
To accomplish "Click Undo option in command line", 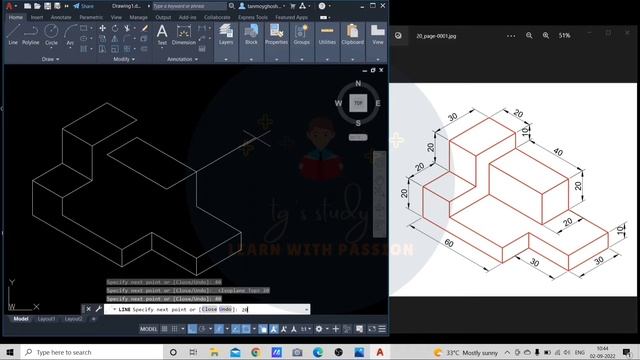I will pyautogui.click(x=225, y=309).
